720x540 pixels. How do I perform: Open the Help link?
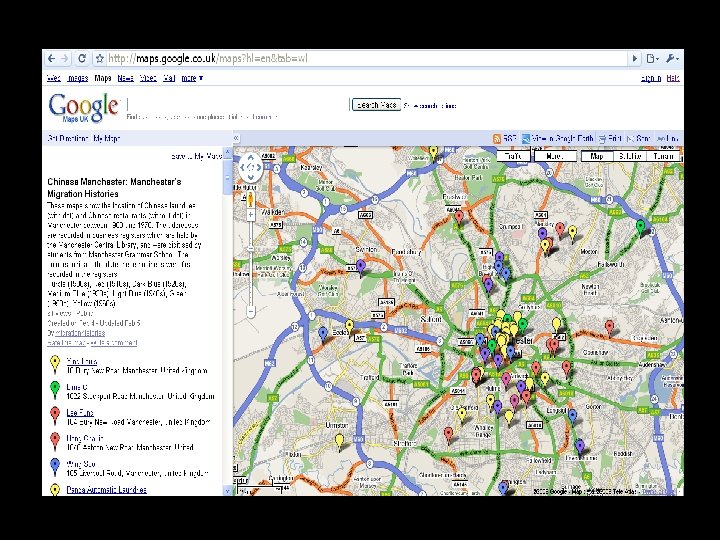pos(673,78)
